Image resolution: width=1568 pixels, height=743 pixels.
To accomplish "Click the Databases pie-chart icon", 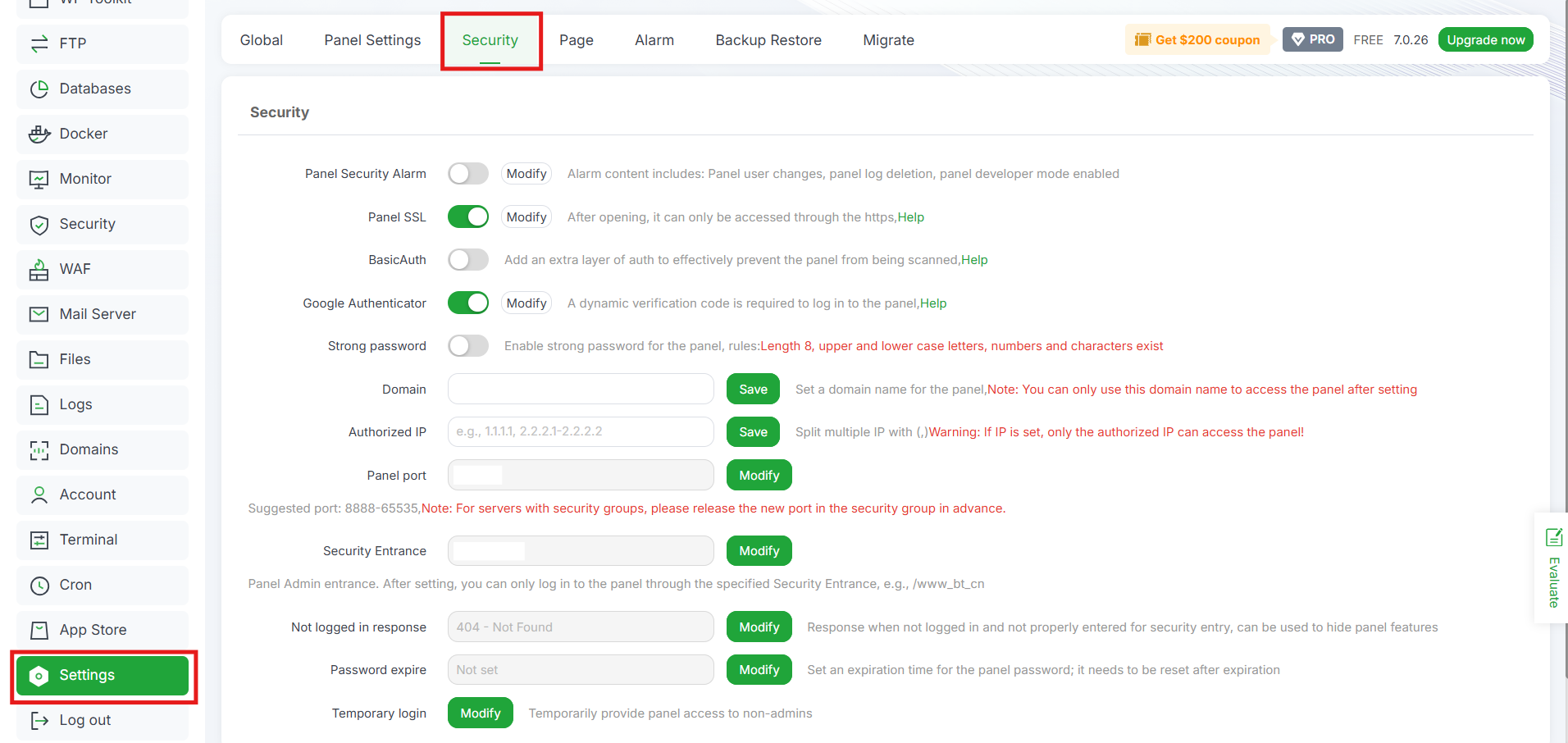I will (x=39, y=89).
